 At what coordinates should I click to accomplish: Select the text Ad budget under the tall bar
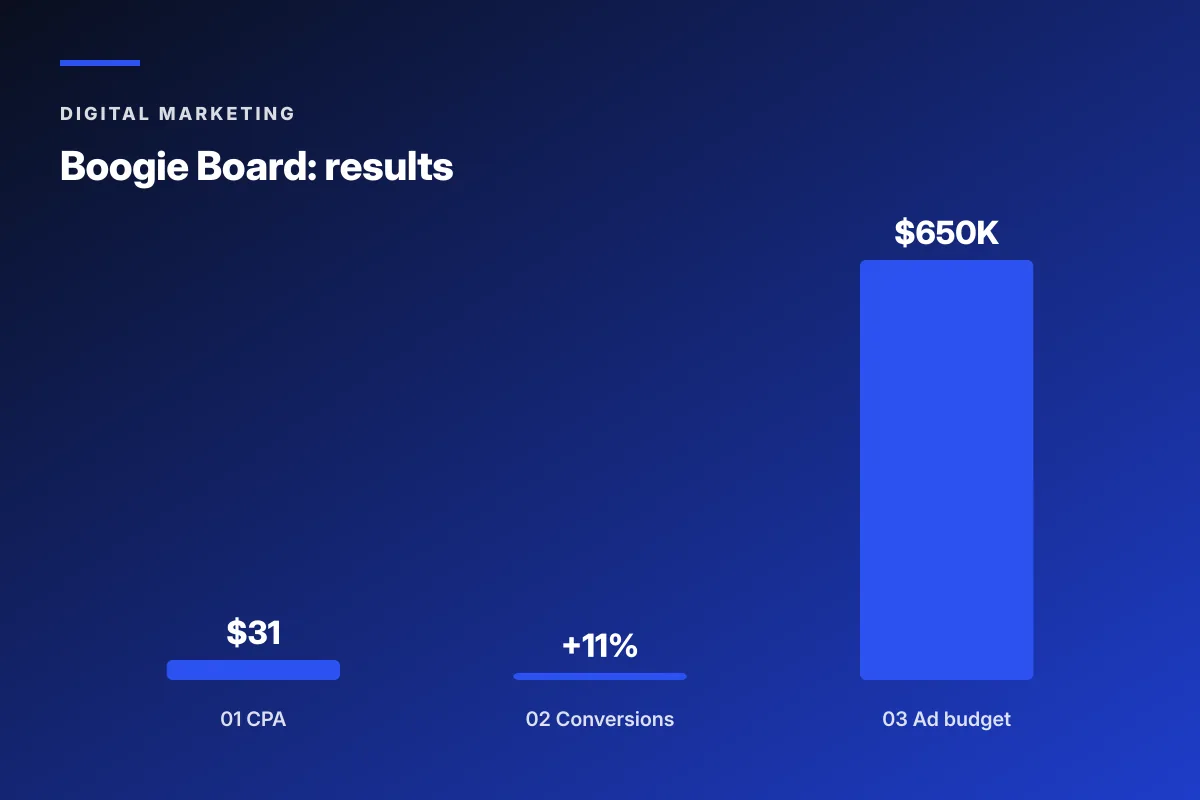tap(962, 719)
